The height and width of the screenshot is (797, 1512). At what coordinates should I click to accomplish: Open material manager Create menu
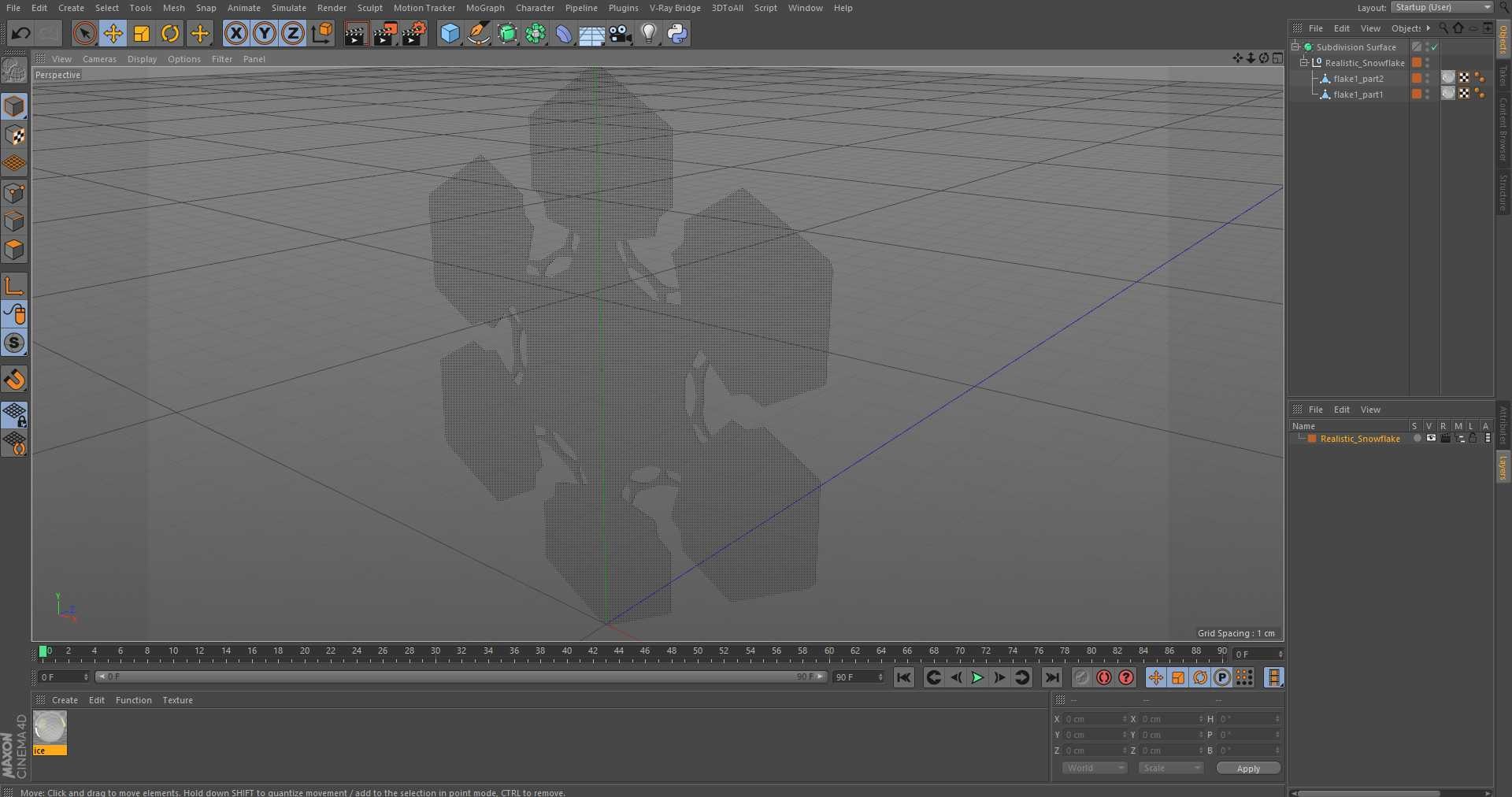tap(65, 700)
